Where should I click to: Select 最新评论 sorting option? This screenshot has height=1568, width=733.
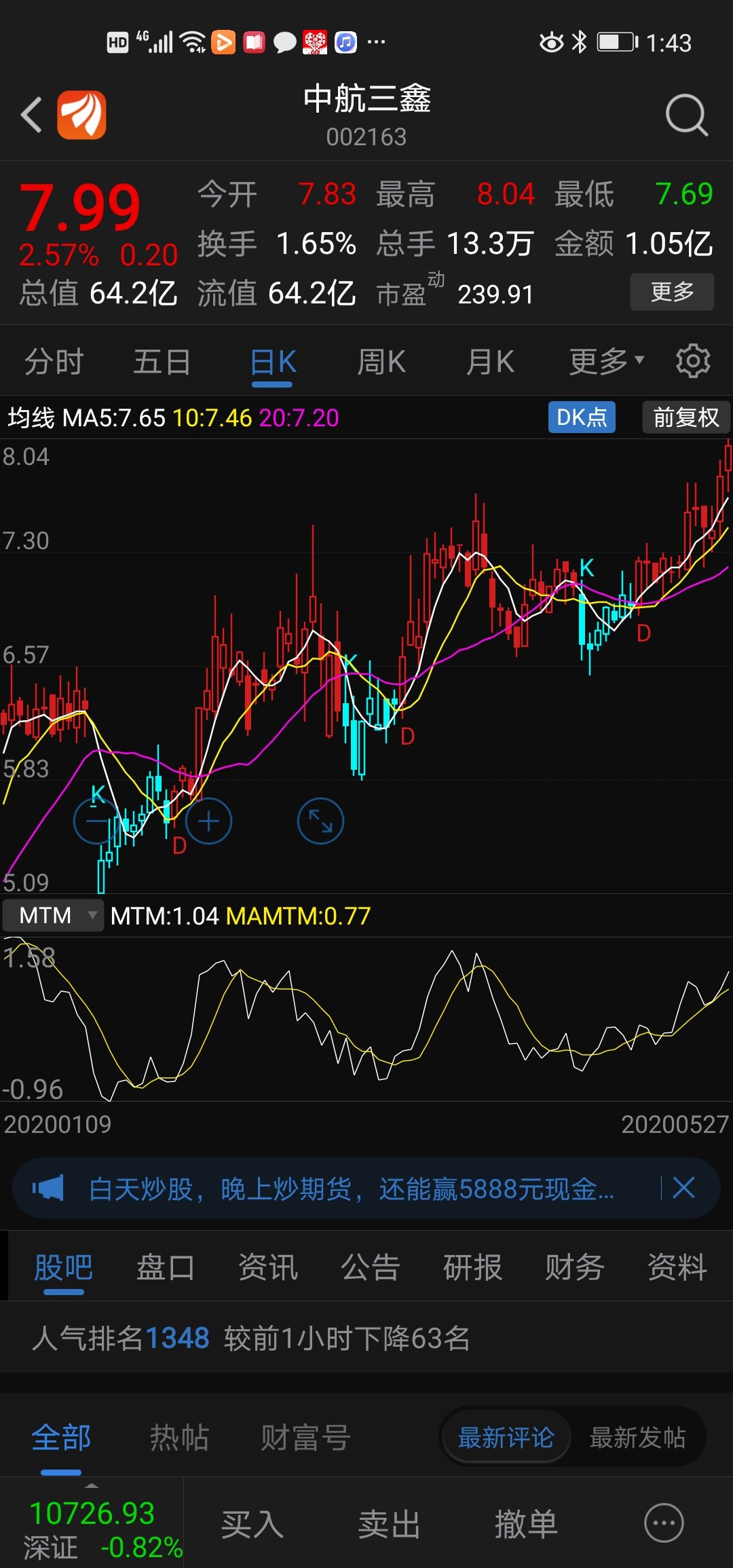506,1438
